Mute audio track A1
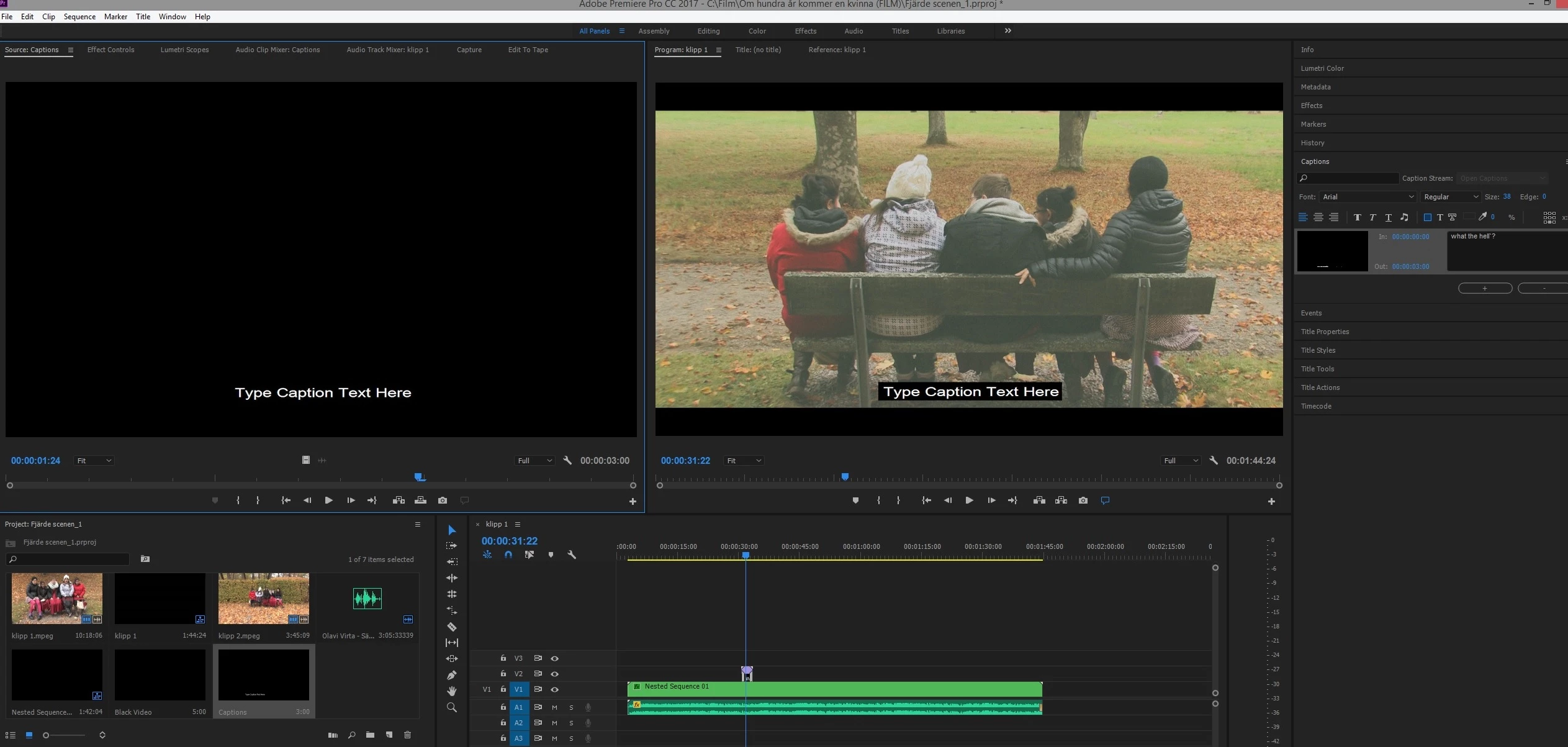 click(x=554, y=707)
